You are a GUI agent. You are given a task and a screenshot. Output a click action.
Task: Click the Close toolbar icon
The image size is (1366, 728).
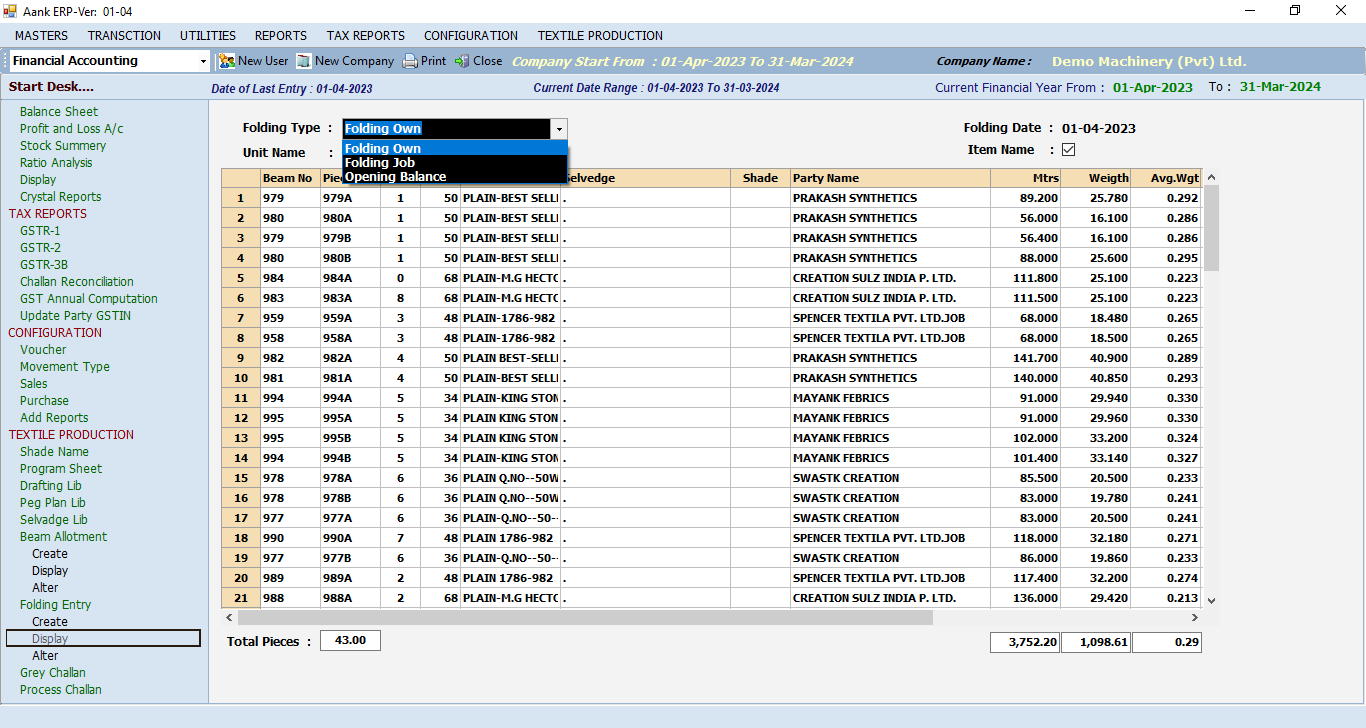click(x=462, y=61)
